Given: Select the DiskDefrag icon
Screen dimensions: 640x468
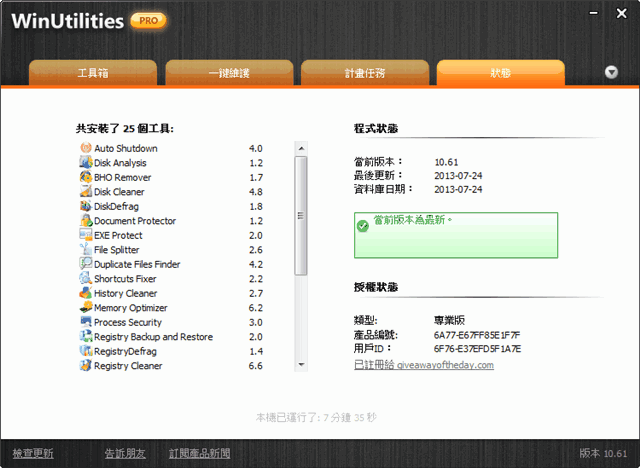Looking at the screenshot, I should tap(86, 206).
